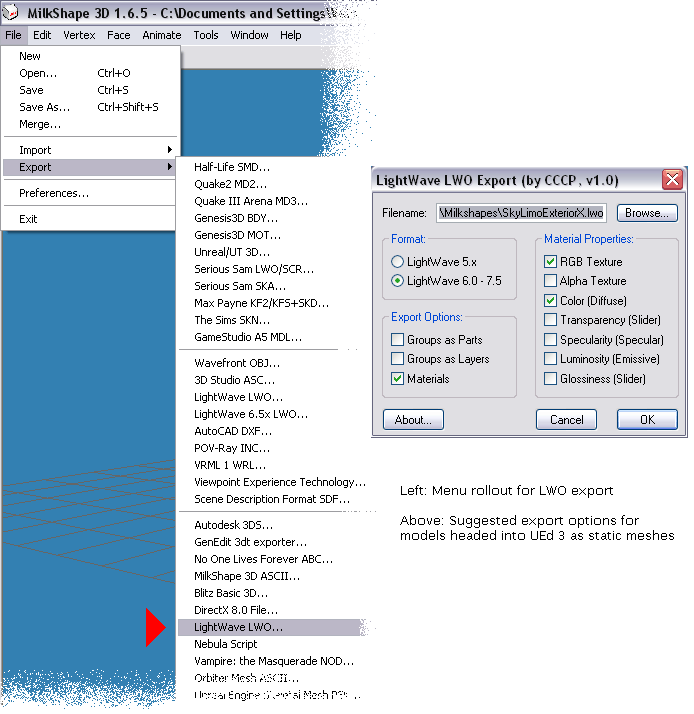This screenshot has height=714, width=694.
Task: Choose Merge... menu entry
Action: click(89, 124)
